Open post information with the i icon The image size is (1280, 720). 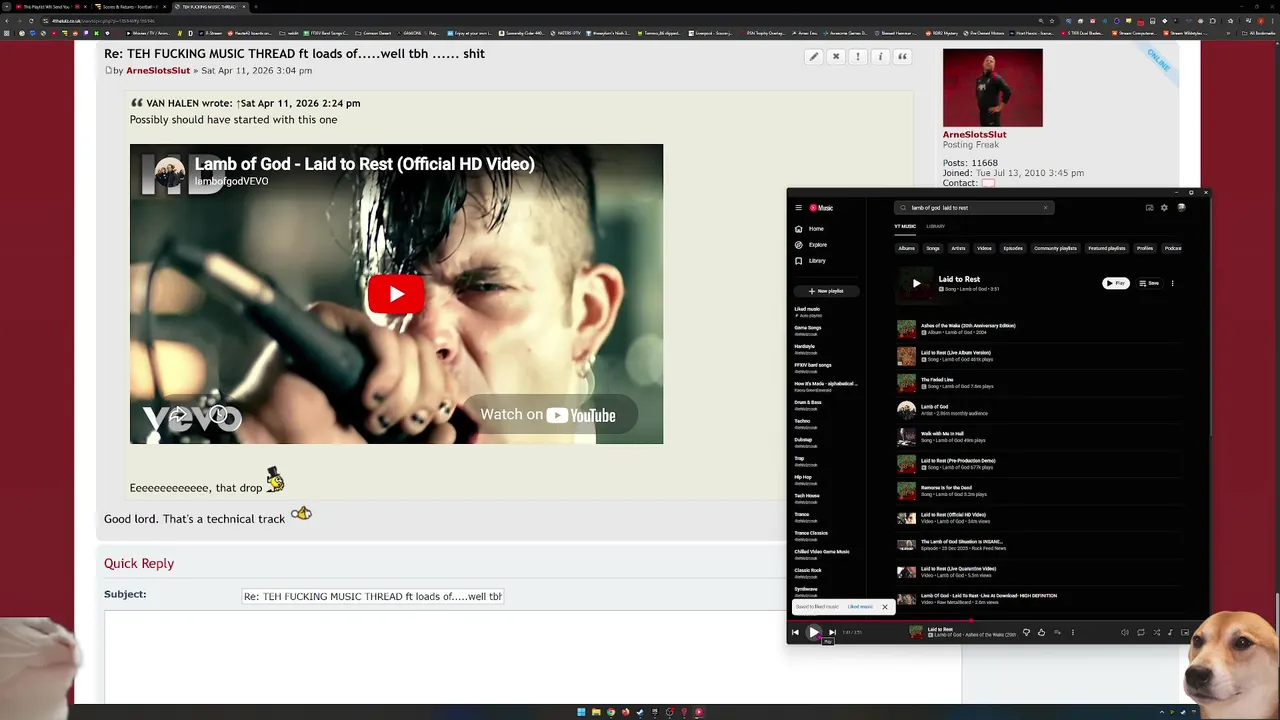(x=880, y=57)
